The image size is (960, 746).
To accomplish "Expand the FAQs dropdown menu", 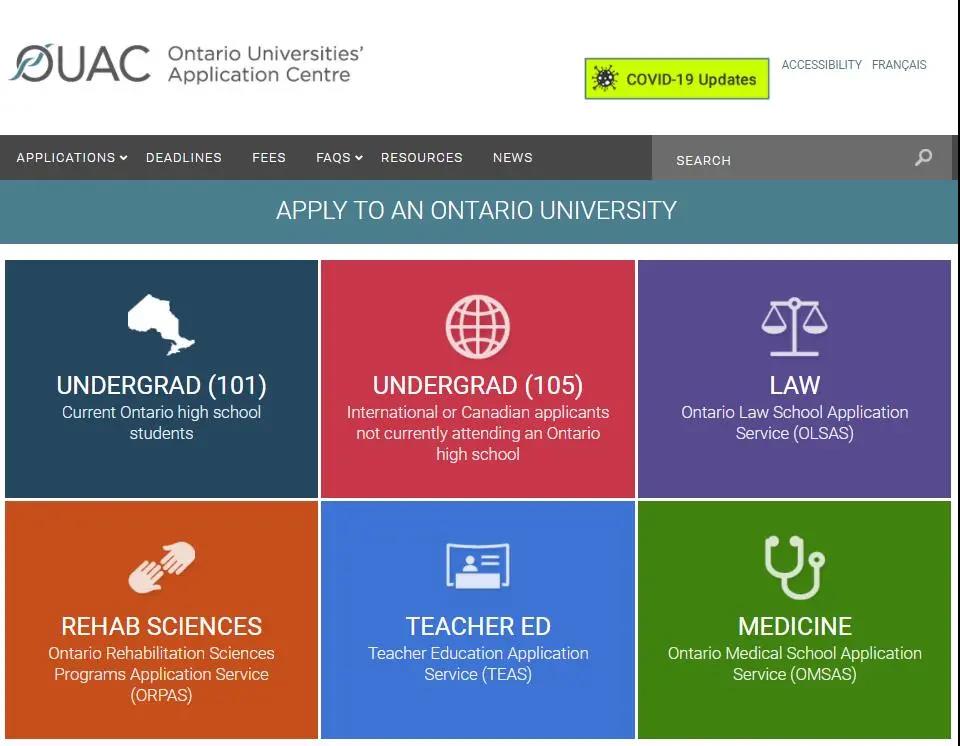I will (x=339, y=157).
